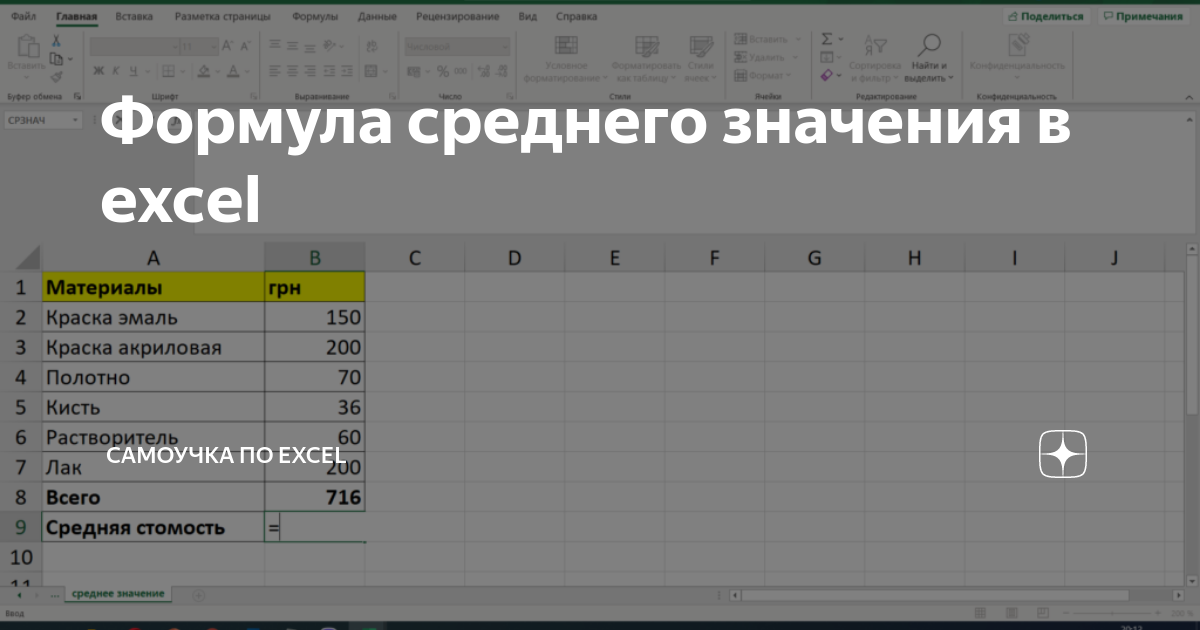Open the Clear eraser icon
Screen dimensions: 1200x630
[827, 75]
